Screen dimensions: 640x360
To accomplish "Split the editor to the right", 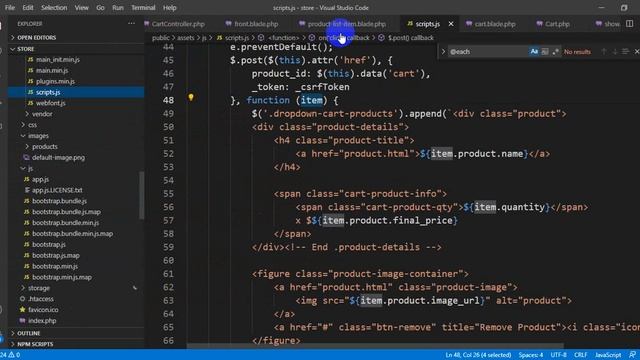I will click(x=630, y=24).
